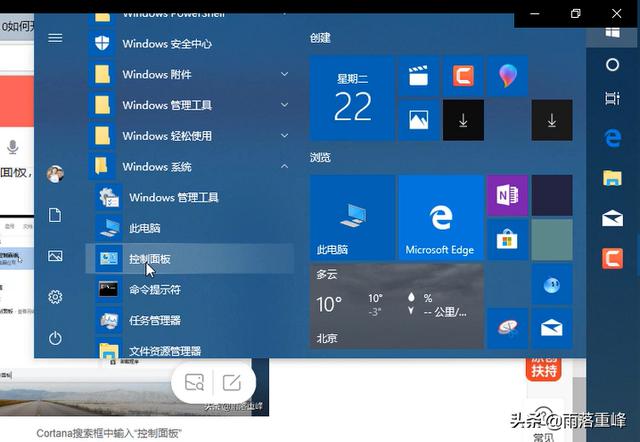Collapse the Windows 系统 folder chevron
This screenshot has height=442, width=640.
point(284,166)
